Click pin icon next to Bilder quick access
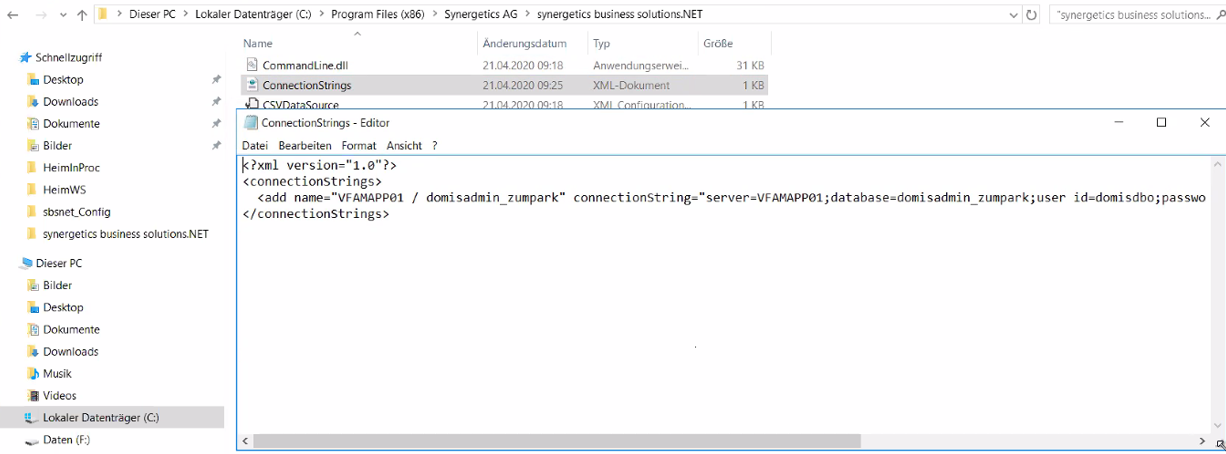 [x=216, y=146]
